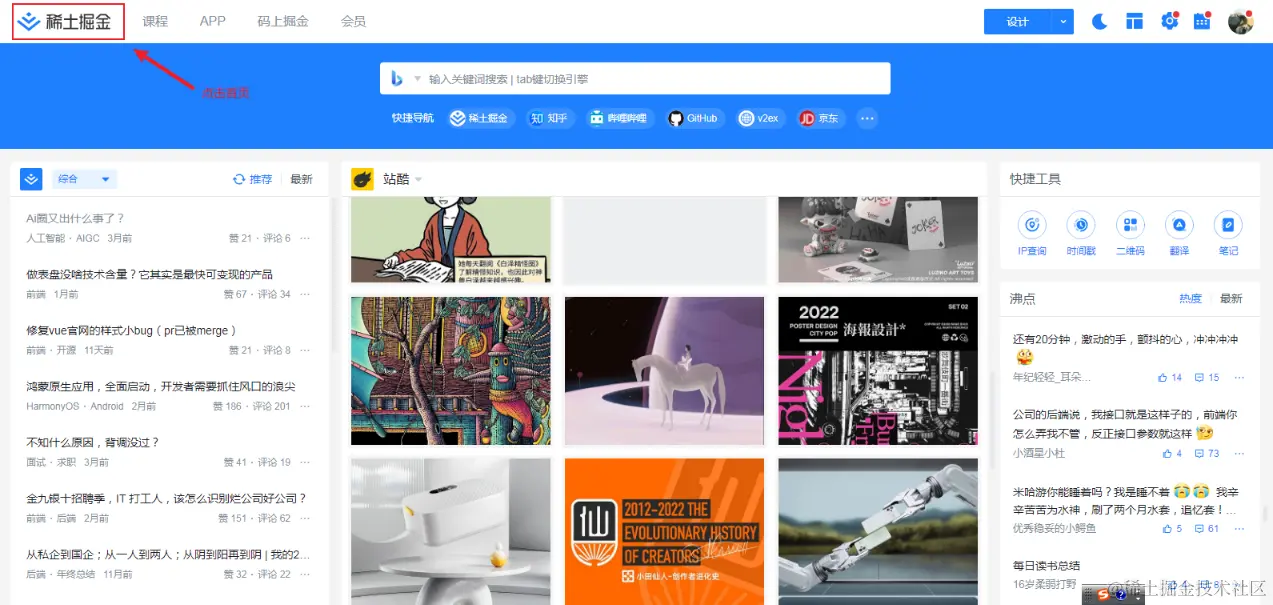Open the layout panel icon in header
This screenshot has width=1273, height=605.
coord(1134,22)
